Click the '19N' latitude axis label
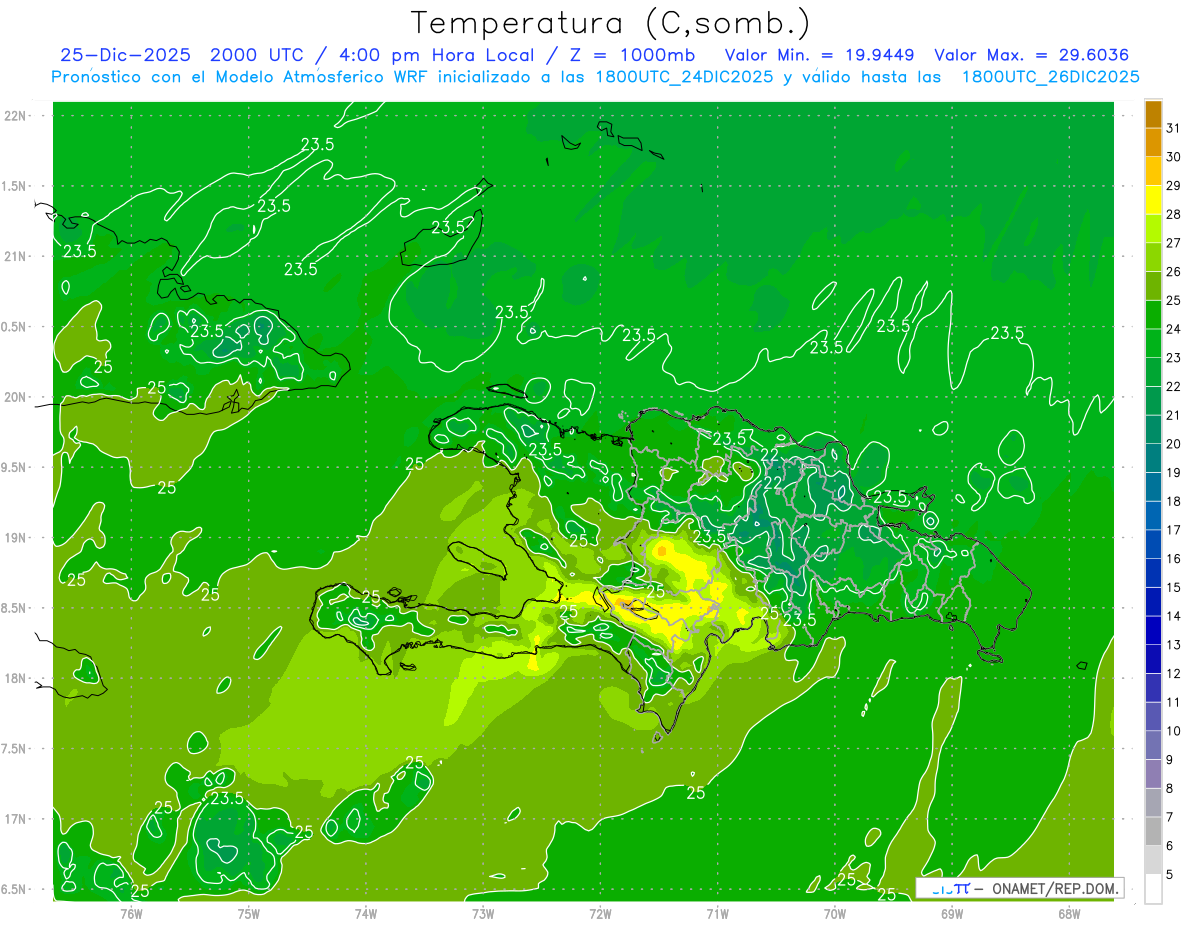The width and height of the screenshot is (1200, 927). (15, 538)
